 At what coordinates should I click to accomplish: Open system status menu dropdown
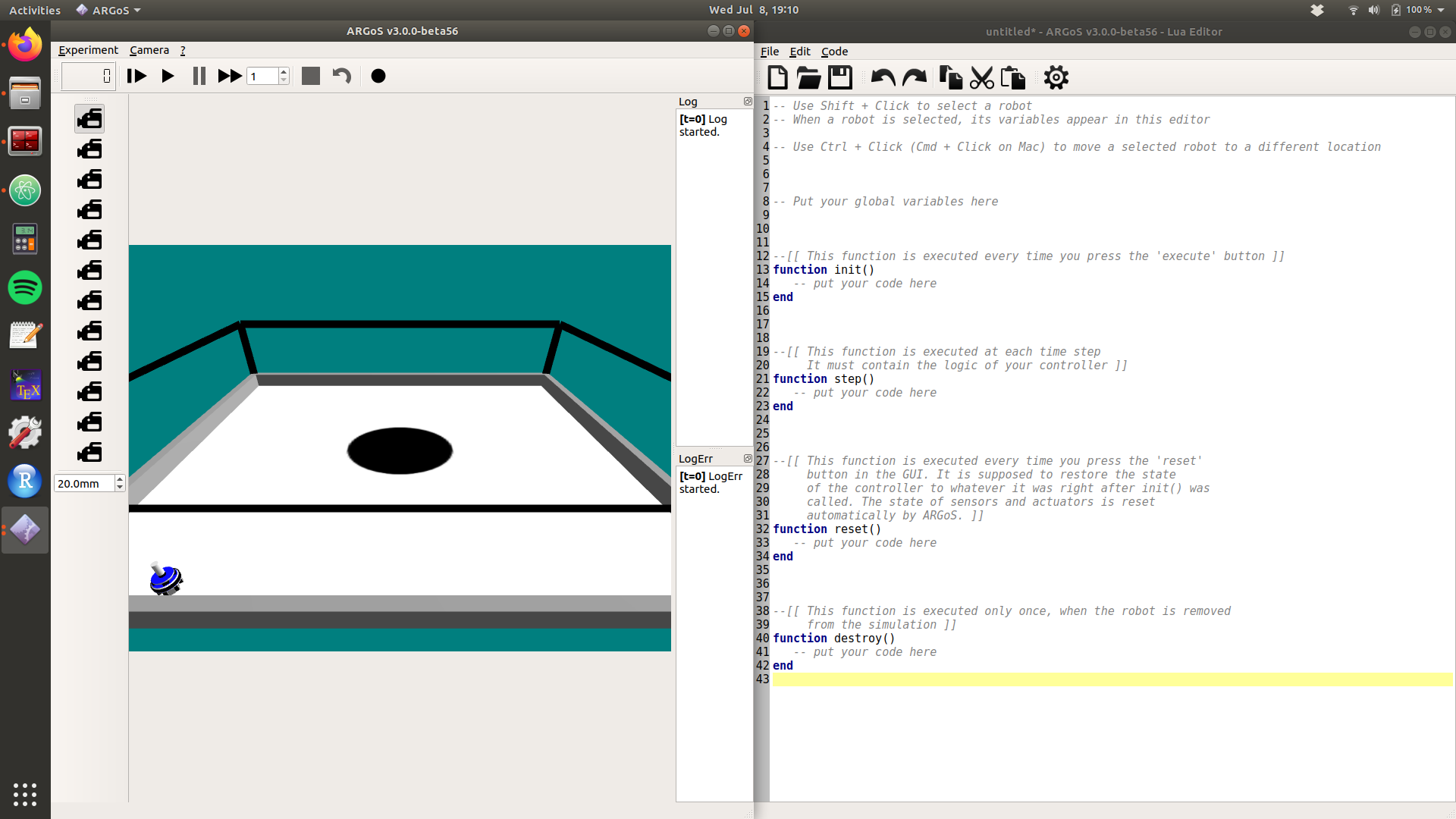pos(1397,10)
